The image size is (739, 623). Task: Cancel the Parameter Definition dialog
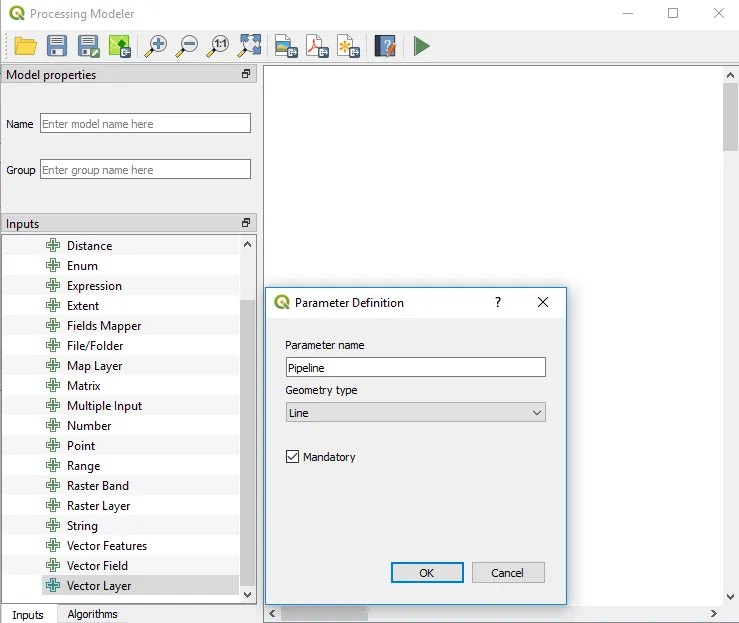point(507,573)
